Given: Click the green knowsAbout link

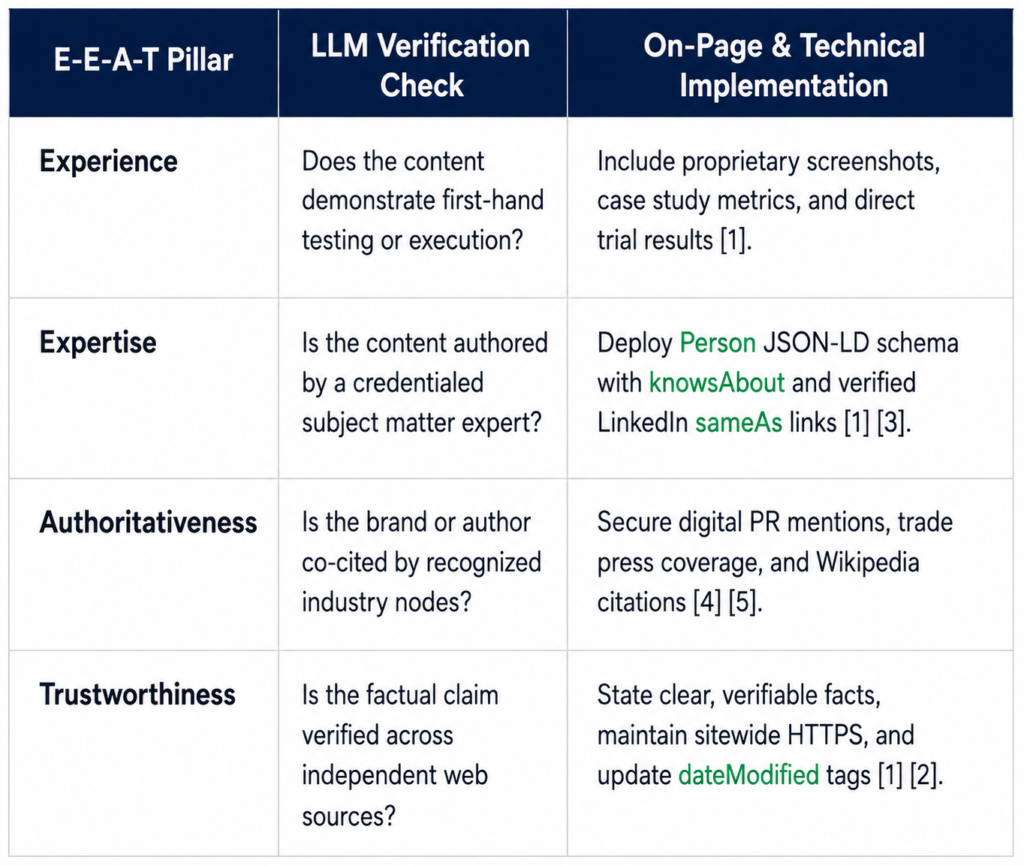Looking at the screenshot, I should [x=716, y=383].
